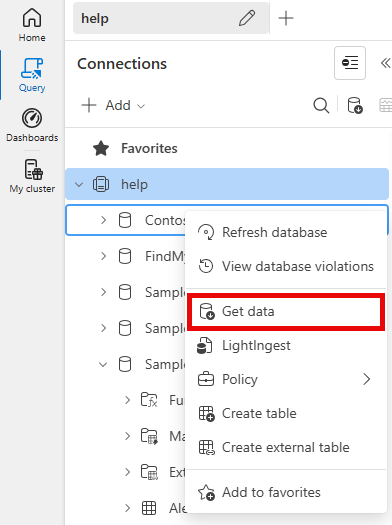The image size is (392, 525).
Task: Choose Create table menu item
Action: 286,414
